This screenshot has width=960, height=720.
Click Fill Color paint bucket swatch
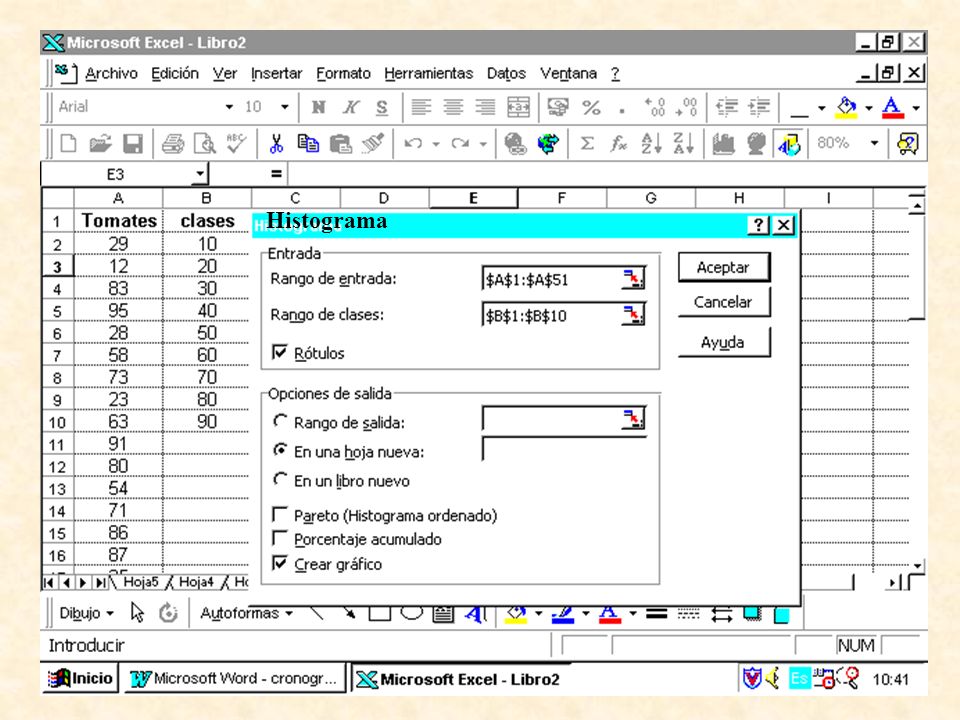(x=847, y=108)
